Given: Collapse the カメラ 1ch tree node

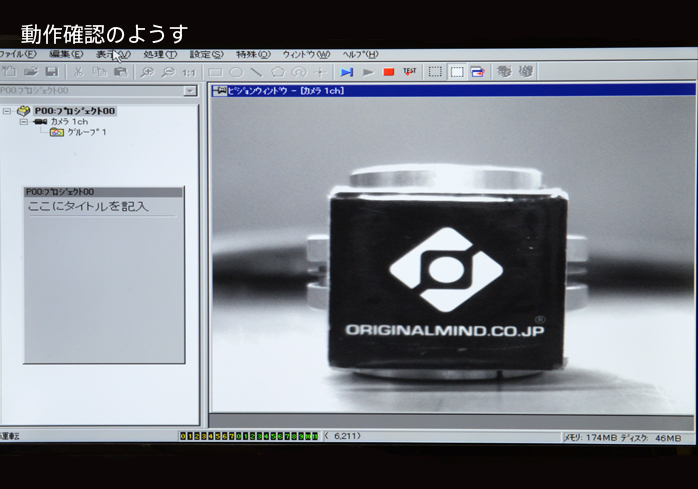Looking at the screenshot, I should tap(23, 121).
